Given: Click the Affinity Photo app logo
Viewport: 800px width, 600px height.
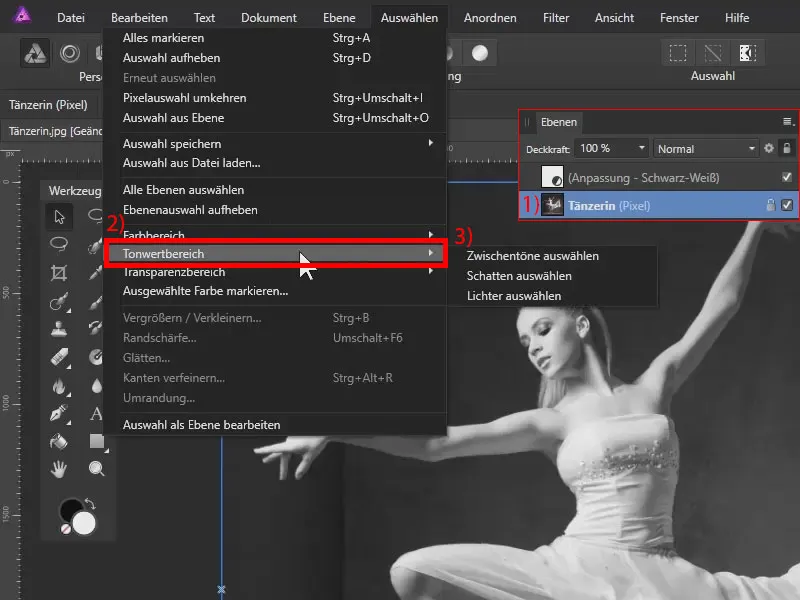Looking at the screenshot, I should pos(22,15).
